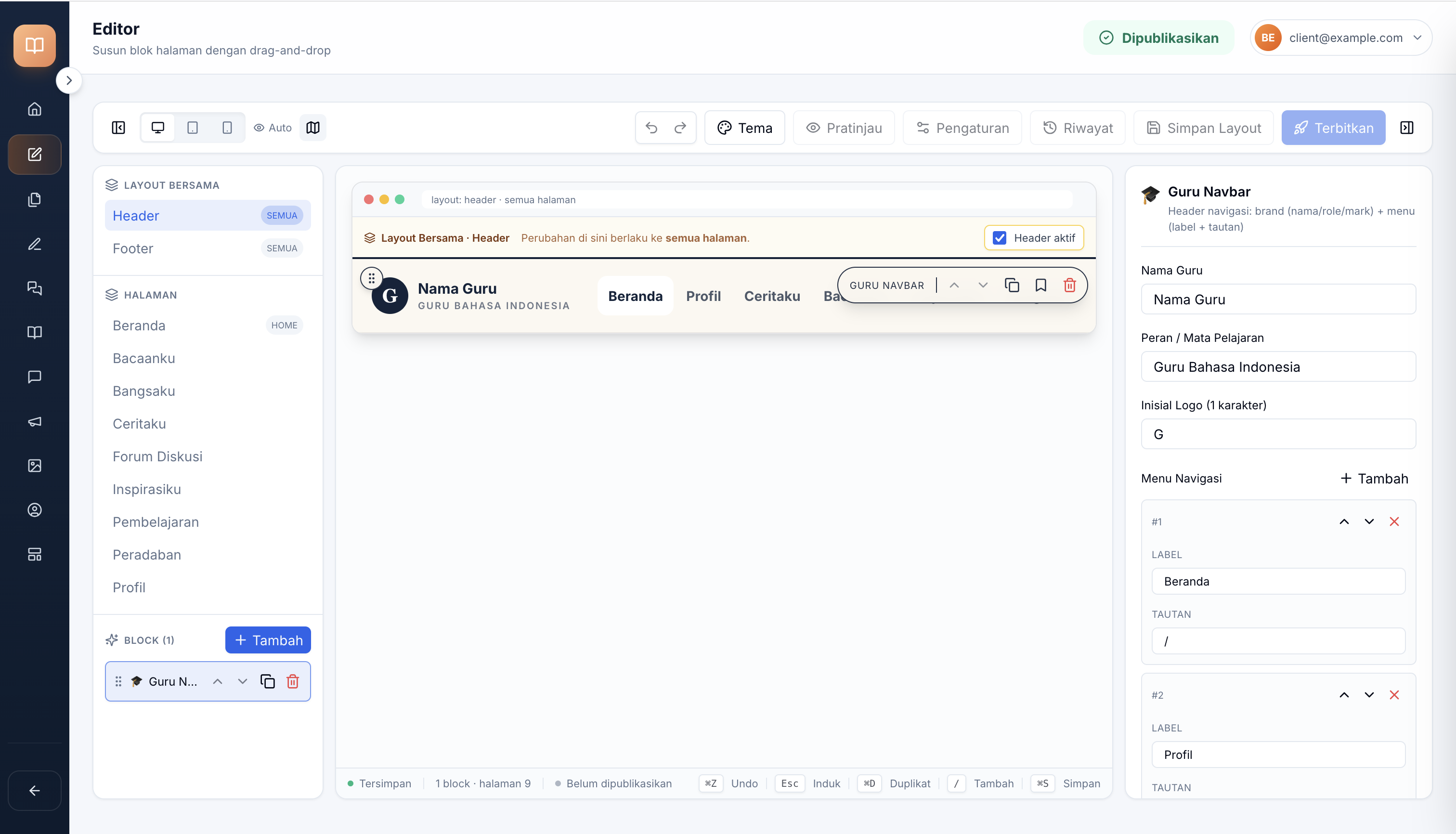The width and height of the screenshot is (1456, 834).
Task: Remove menu item #1 with red X
Action: [1394, 521]
